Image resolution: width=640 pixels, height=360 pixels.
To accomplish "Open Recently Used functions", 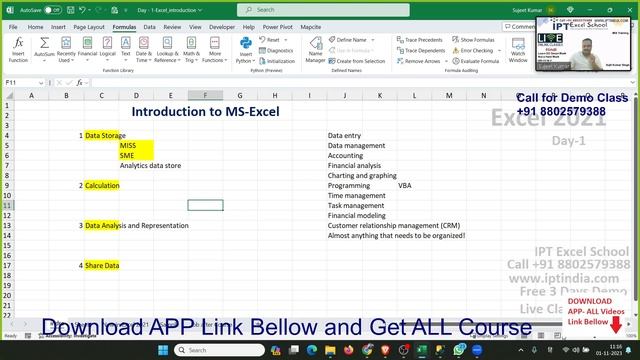I will tap(66, 49).
